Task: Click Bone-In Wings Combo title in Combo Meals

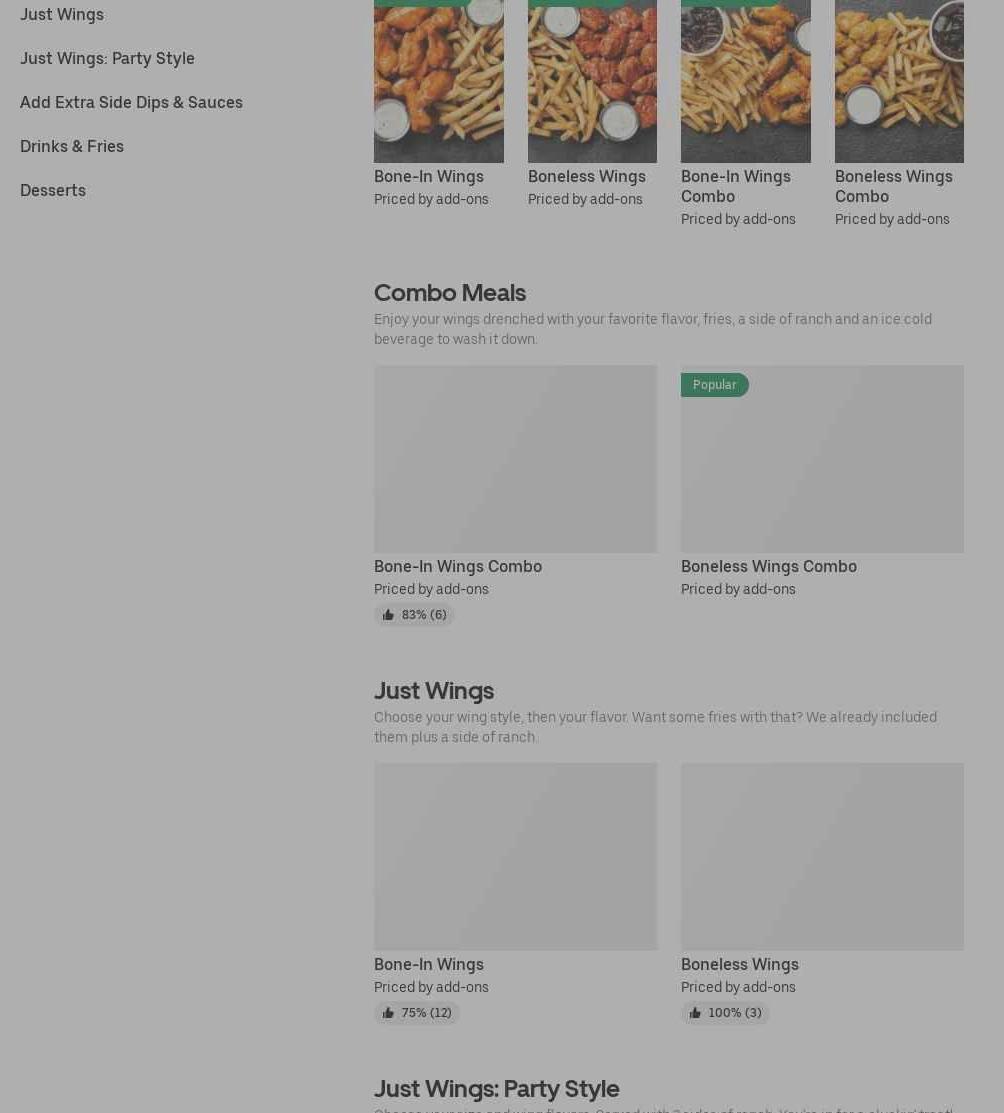Action: click(x=458, y=566)
